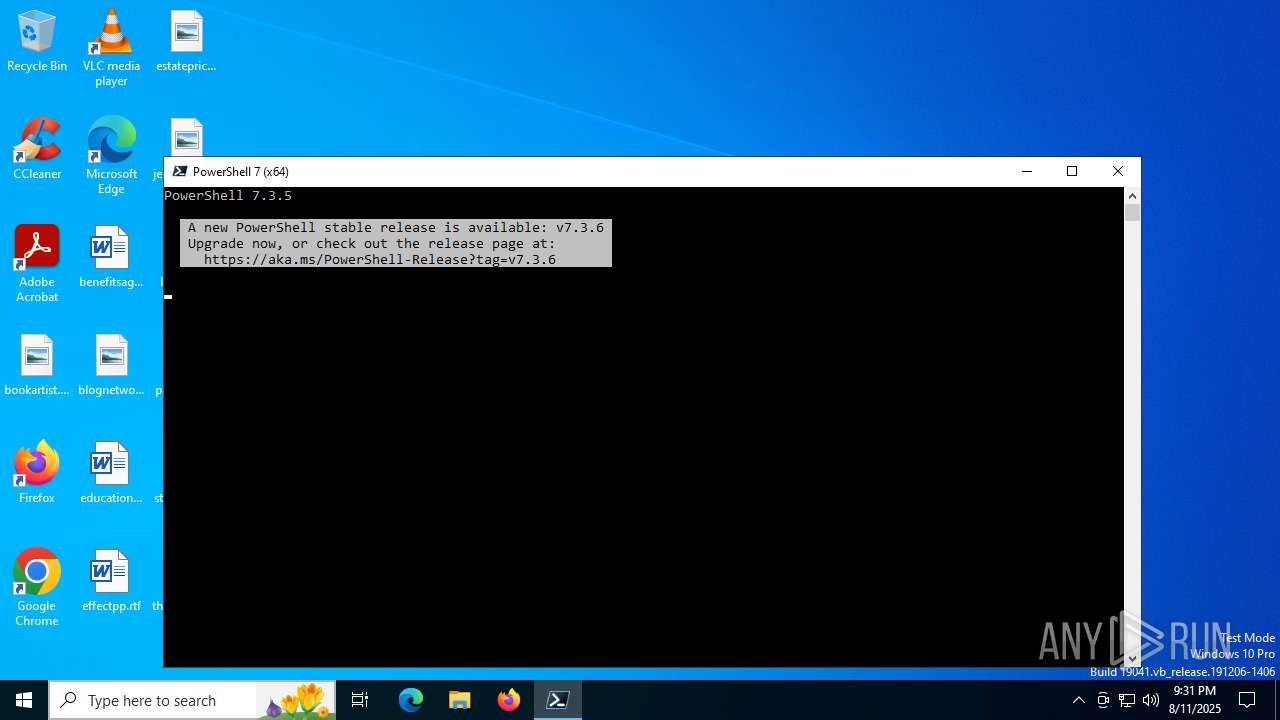This screenshot has height=720, width=1280.
Task: Select the effectpp.rtf document
Action: click(111, 582)
